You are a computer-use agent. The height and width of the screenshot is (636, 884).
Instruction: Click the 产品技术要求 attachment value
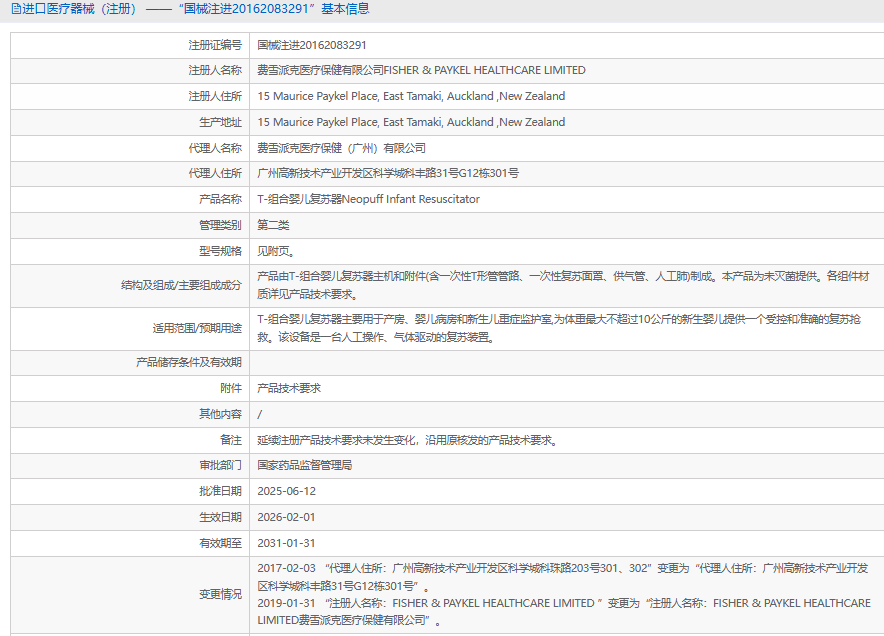coord(289,388)
